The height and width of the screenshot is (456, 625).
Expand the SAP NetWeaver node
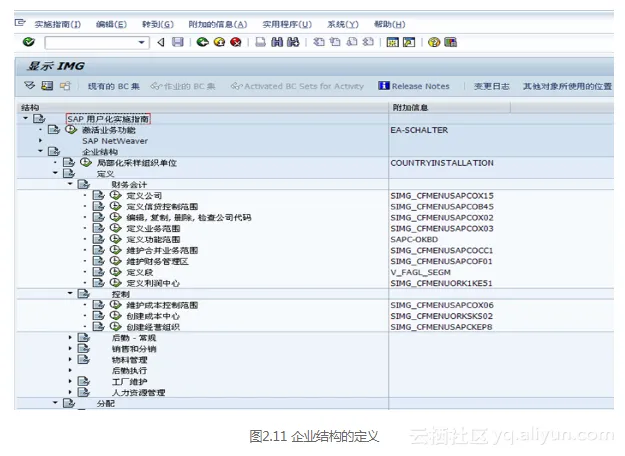[40, 140]
